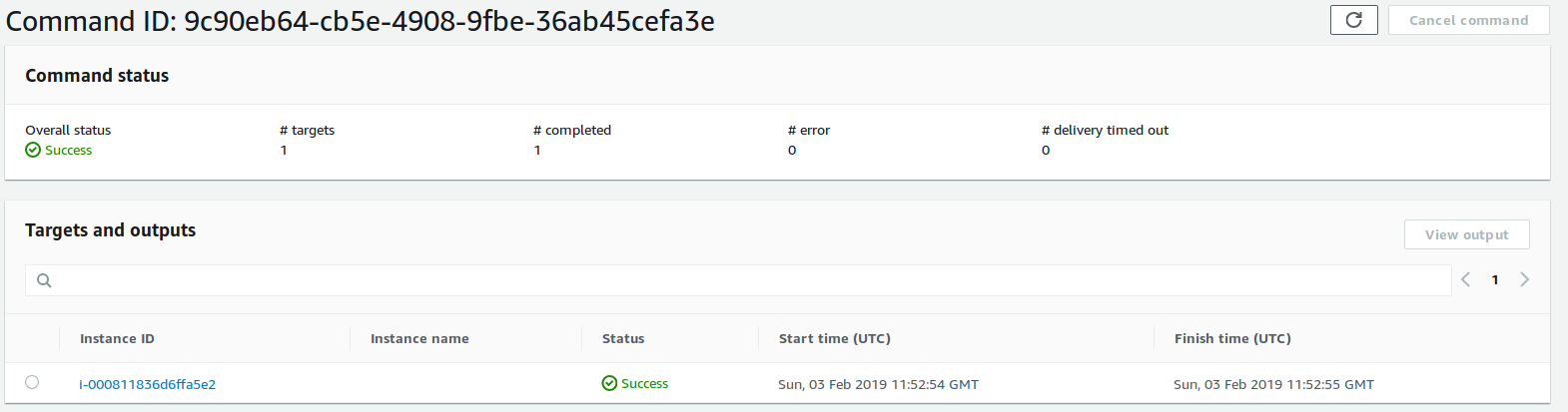Select the radio button for instance i-000811836d6ffa5e2
1568x412 pixels.
[x=32, y=382]
